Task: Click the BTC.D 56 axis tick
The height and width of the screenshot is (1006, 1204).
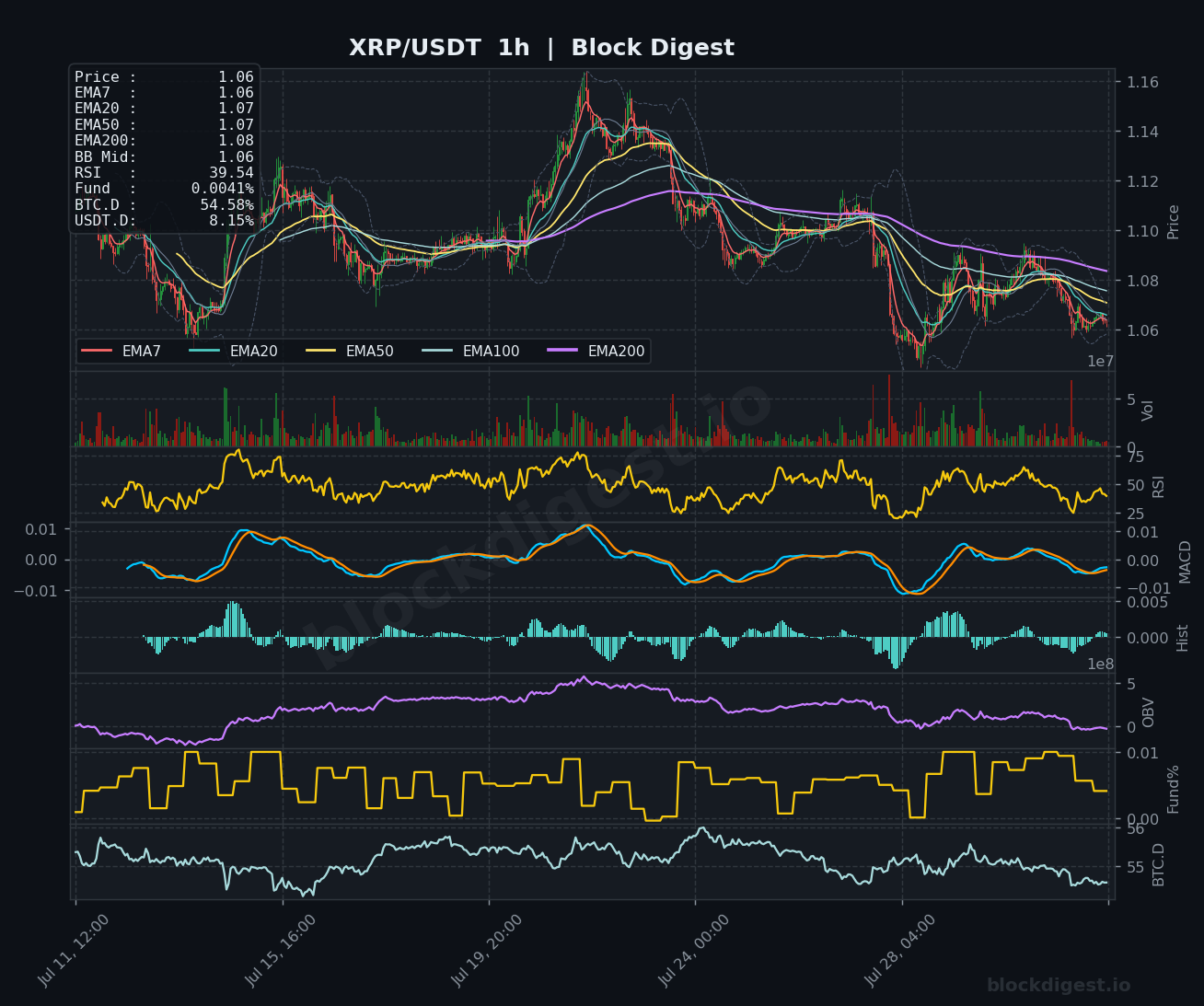Action: 1135,829
